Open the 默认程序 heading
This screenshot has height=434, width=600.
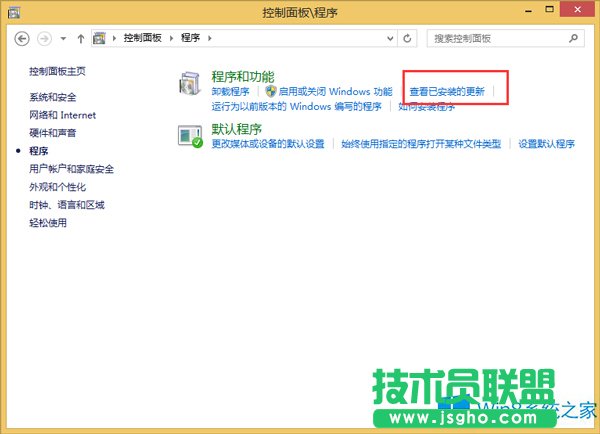click(x=237, y=129)
